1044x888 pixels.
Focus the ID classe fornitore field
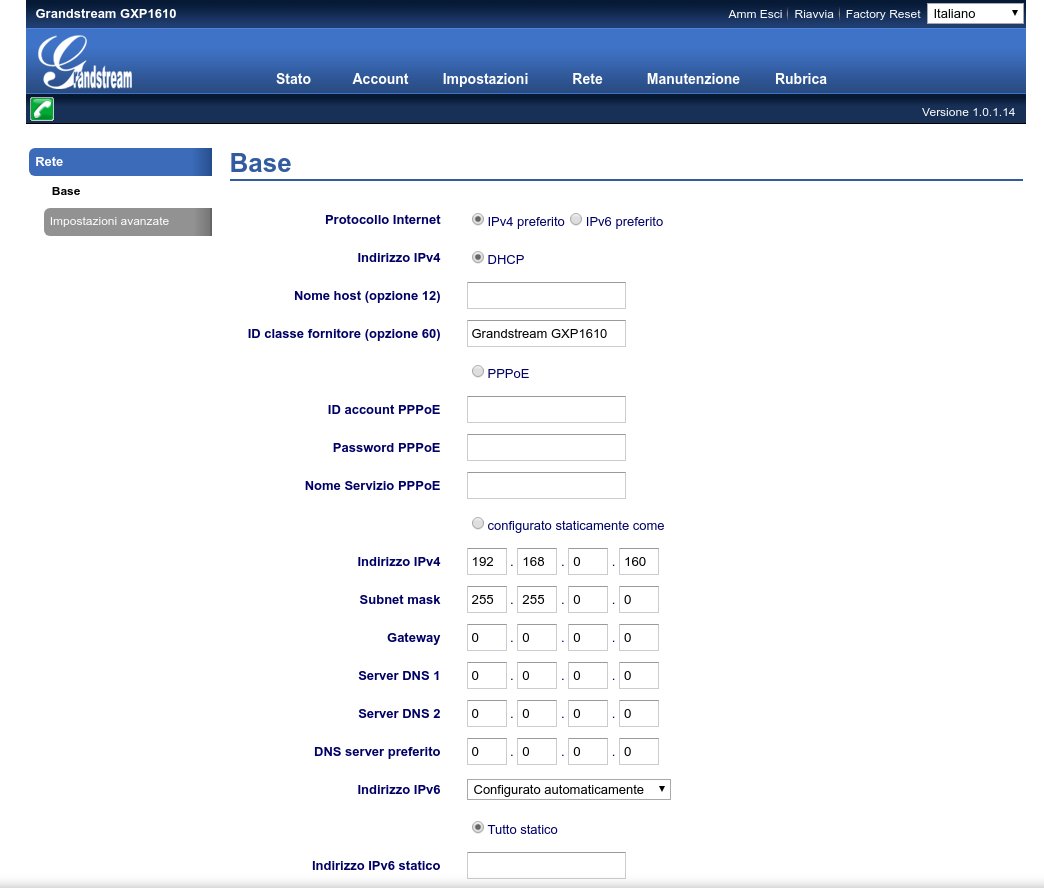pos(546,333)
